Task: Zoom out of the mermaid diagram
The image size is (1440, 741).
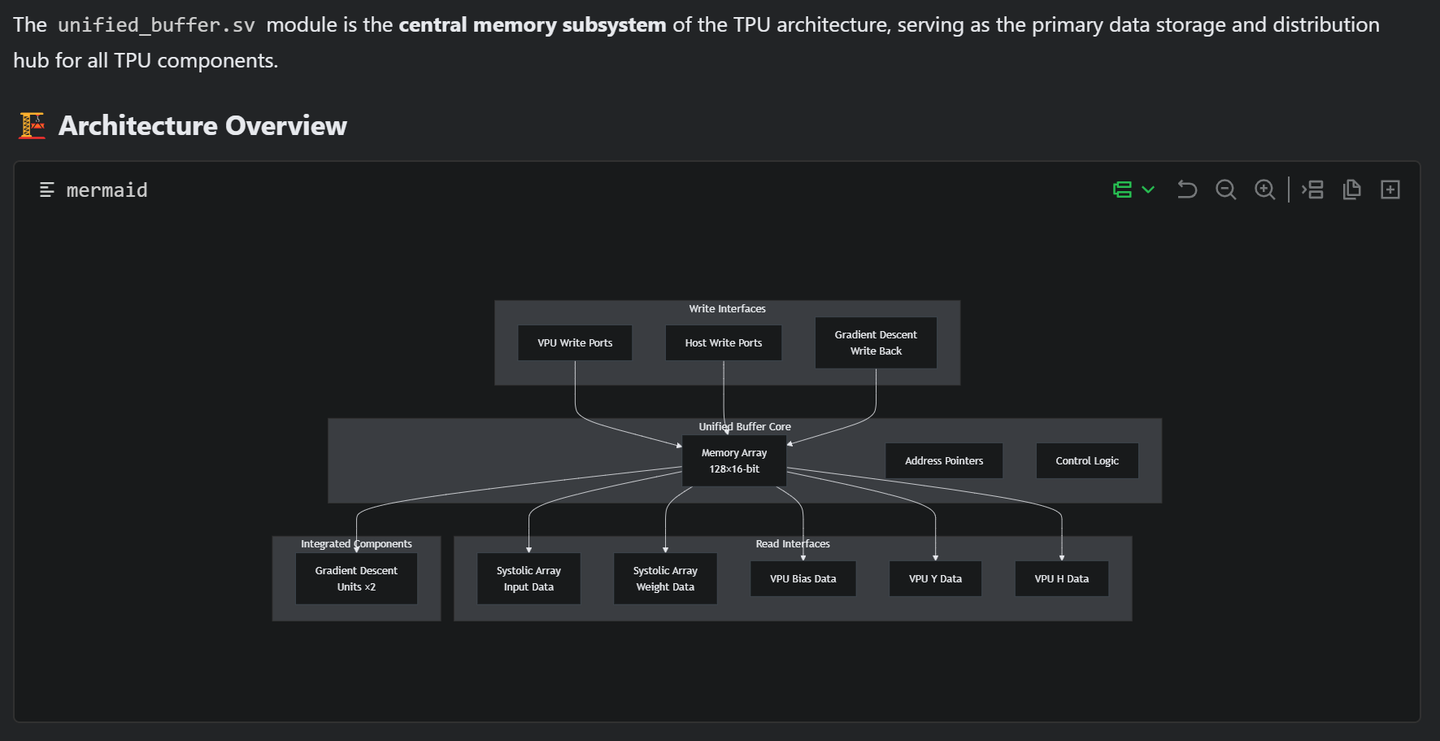Action: pyautogui.click(x=1226, y=190)
